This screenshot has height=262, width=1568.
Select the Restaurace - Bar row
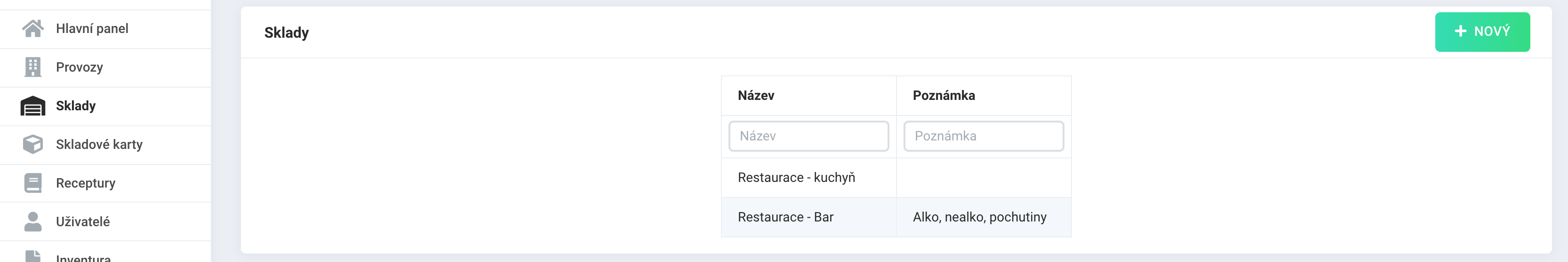(896, 217)
